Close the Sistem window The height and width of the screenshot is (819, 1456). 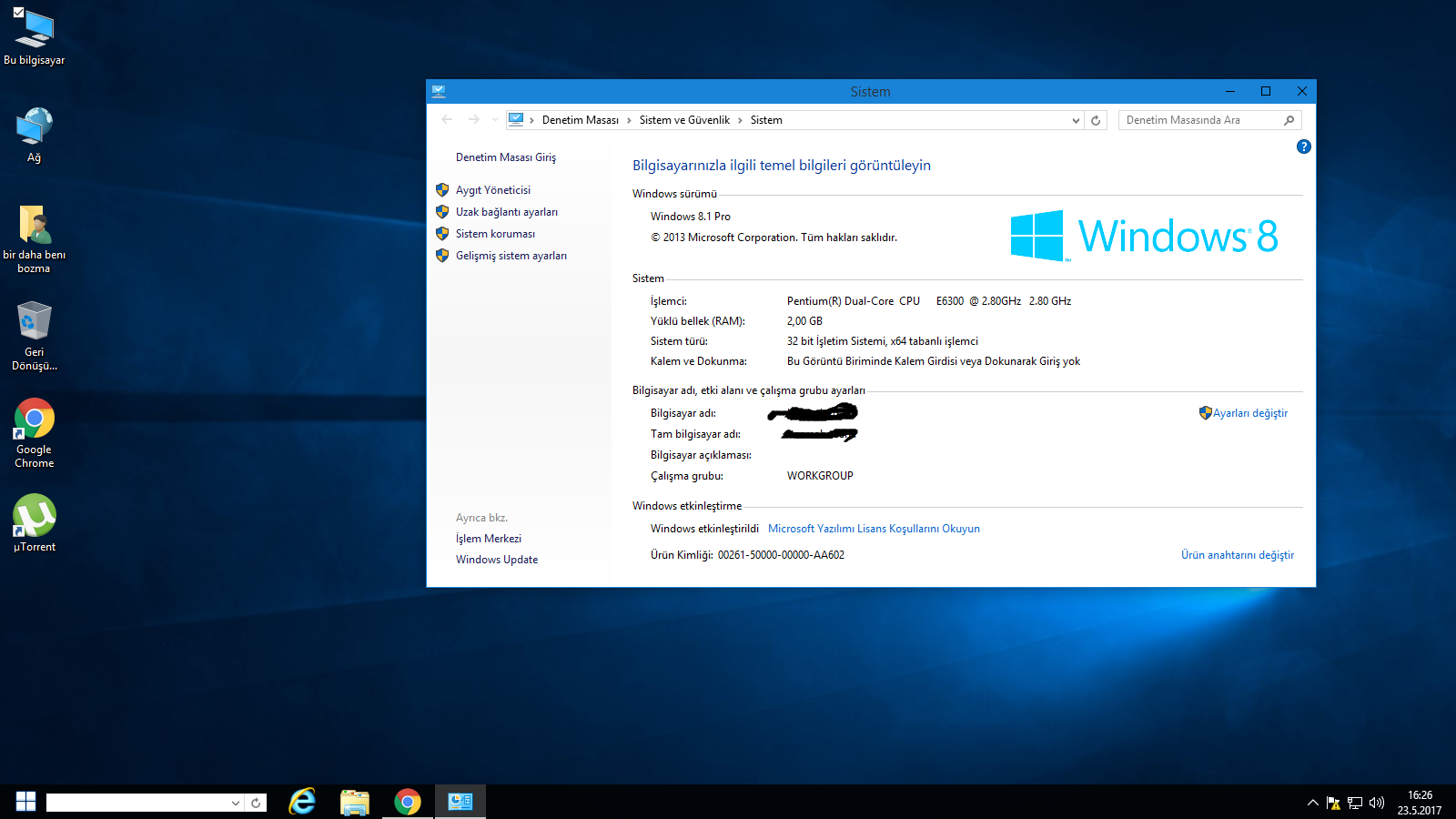tap(1301, 91)
